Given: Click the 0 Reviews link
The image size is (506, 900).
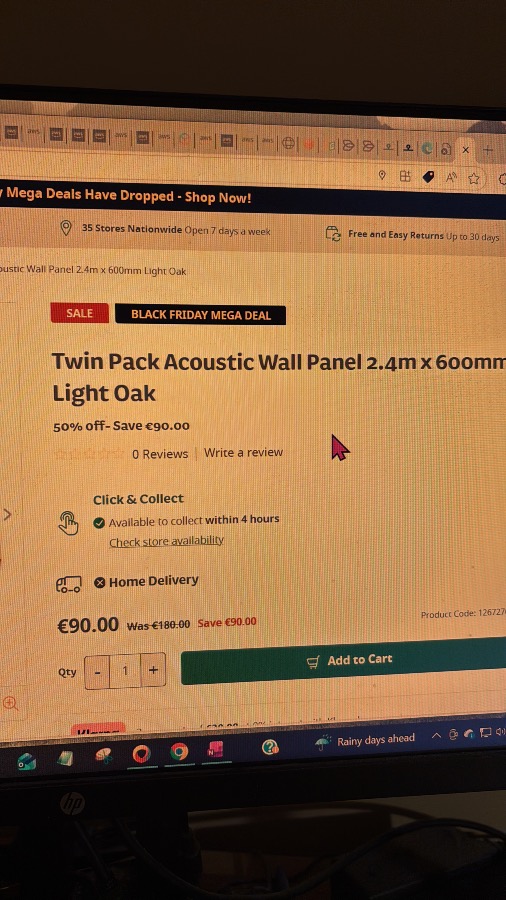Looking at the screenshot, I should (x=160, y=454).
